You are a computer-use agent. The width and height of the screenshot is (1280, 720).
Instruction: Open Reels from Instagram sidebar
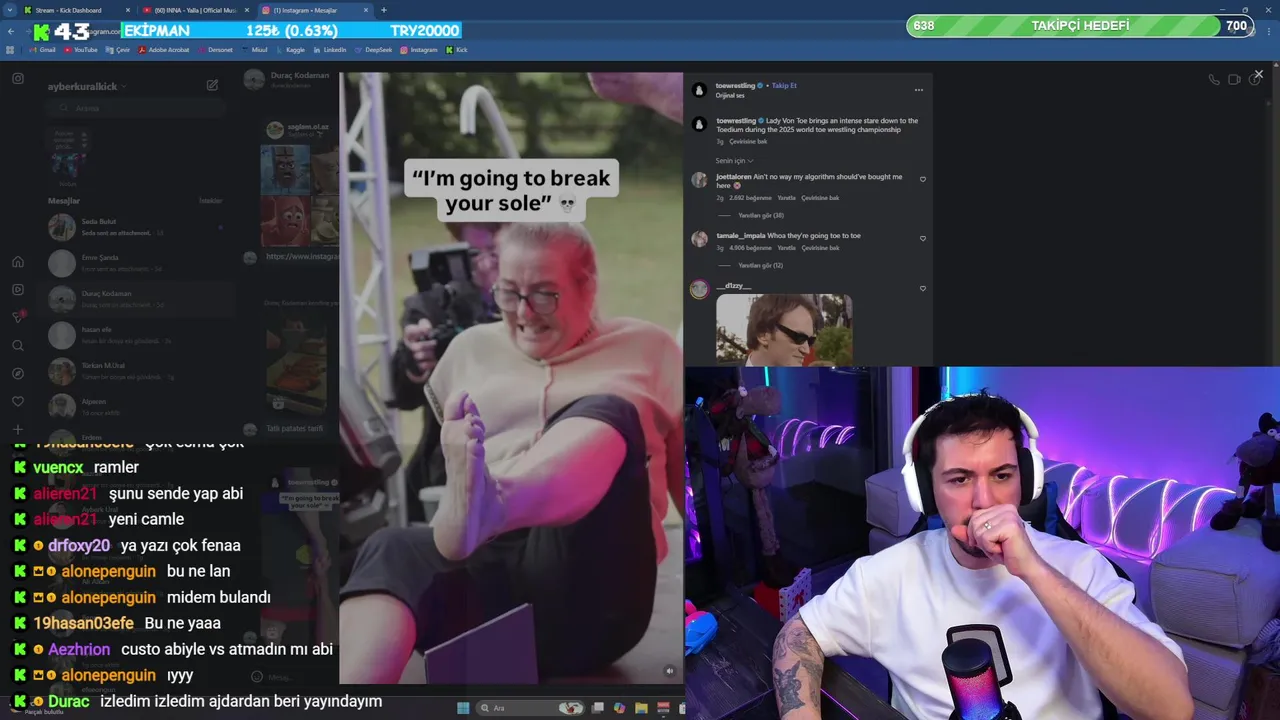tap(18, 290)
